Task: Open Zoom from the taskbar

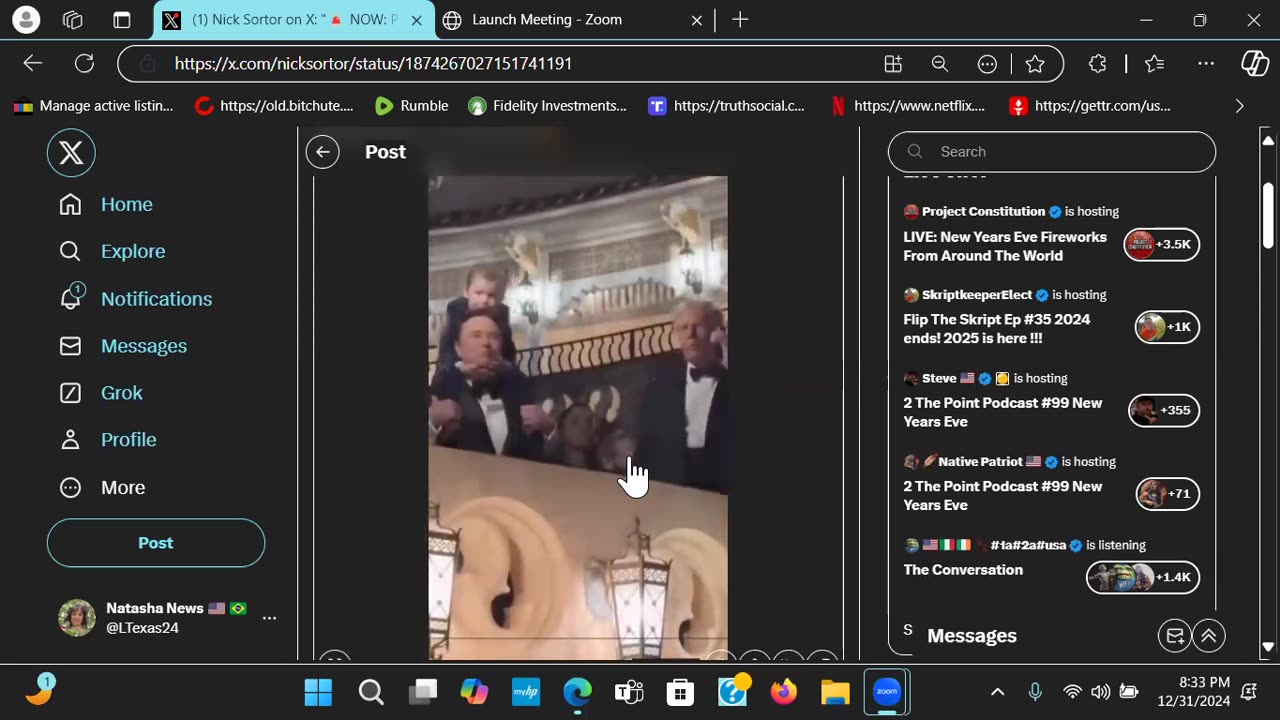Action: click(887, 692)
